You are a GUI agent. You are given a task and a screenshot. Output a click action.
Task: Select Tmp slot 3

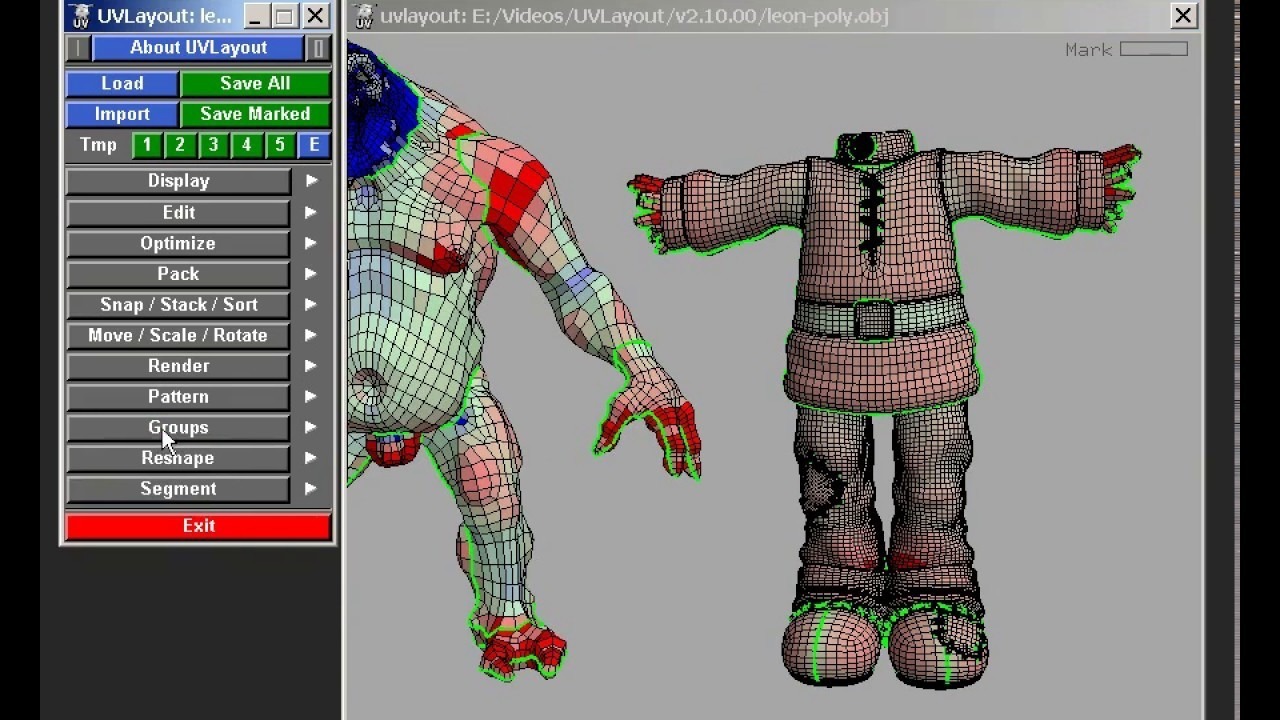point(213,145)
